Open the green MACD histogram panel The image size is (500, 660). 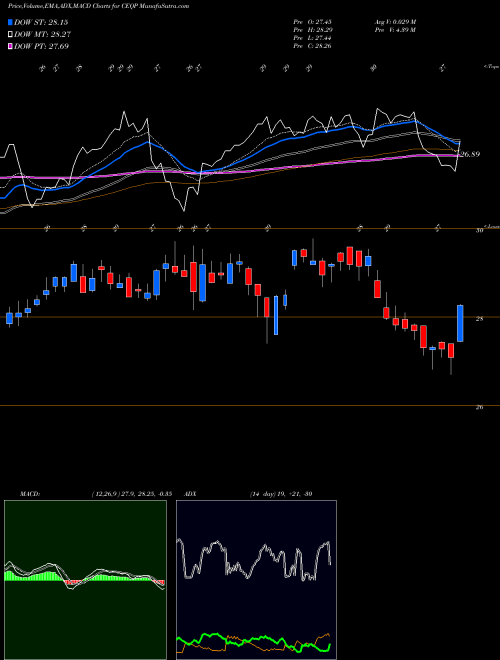[x=85, y=580]
